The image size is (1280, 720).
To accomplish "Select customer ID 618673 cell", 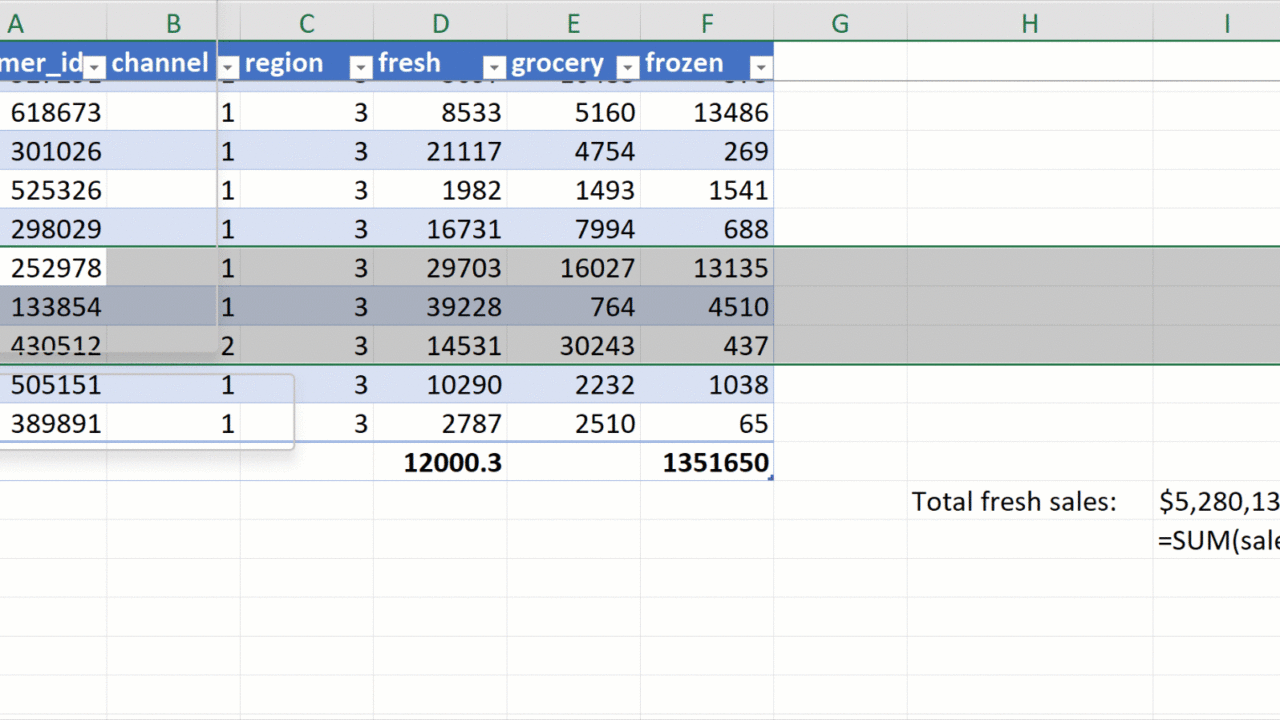I will [x=54, y=113].
